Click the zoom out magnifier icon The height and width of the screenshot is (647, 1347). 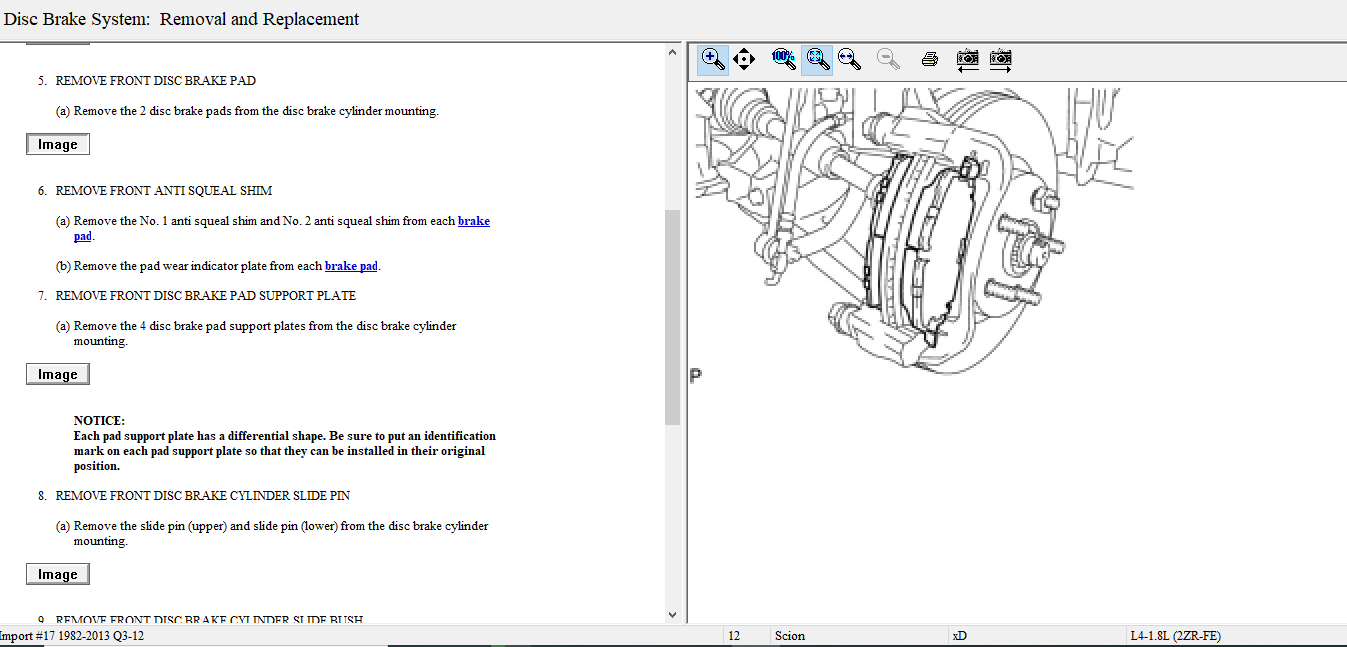[887, 59]
